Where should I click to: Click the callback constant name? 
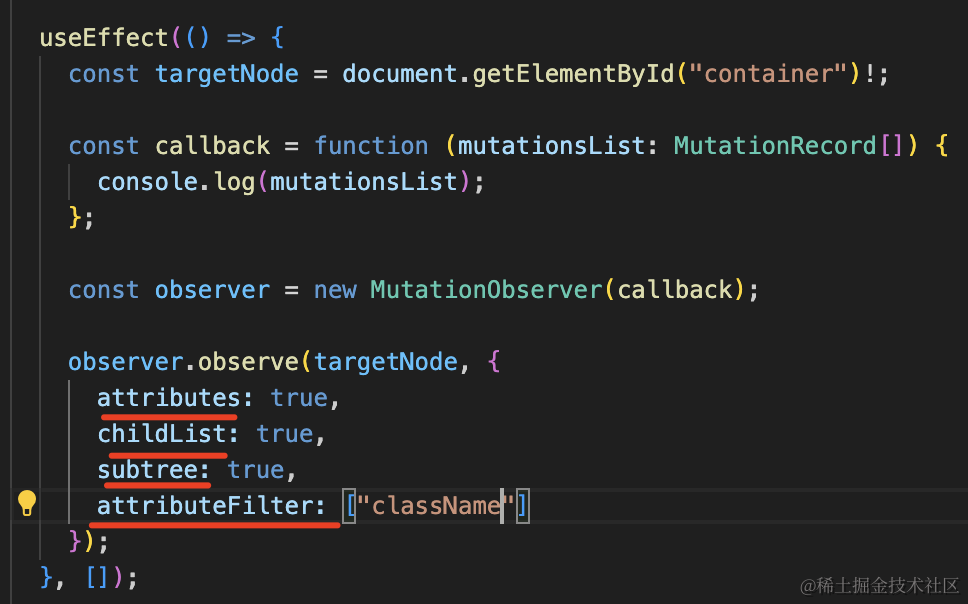tap(212, 146)
